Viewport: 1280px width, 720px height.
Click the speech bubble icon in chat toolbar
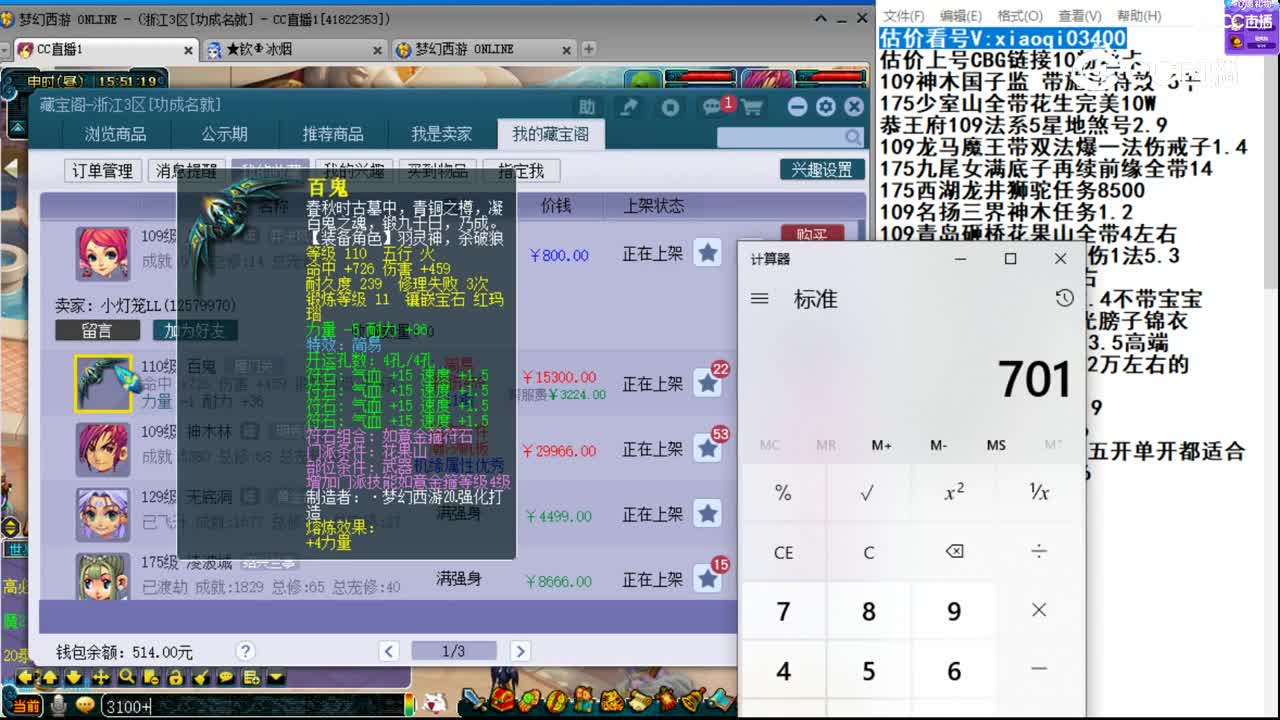pyautogui.click(x=225, y=678)
